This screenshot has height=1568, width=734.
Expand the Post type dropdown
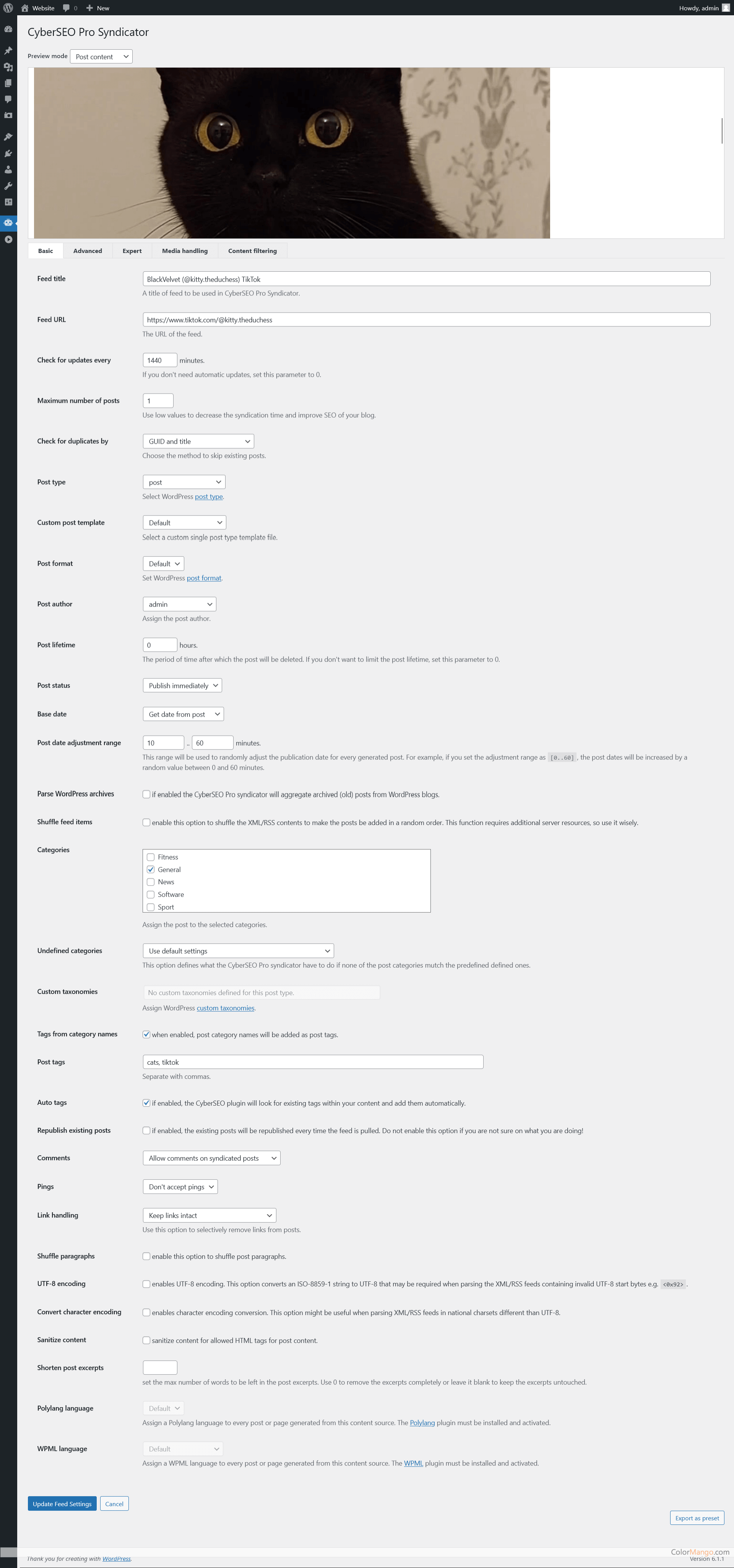point(183,481)
